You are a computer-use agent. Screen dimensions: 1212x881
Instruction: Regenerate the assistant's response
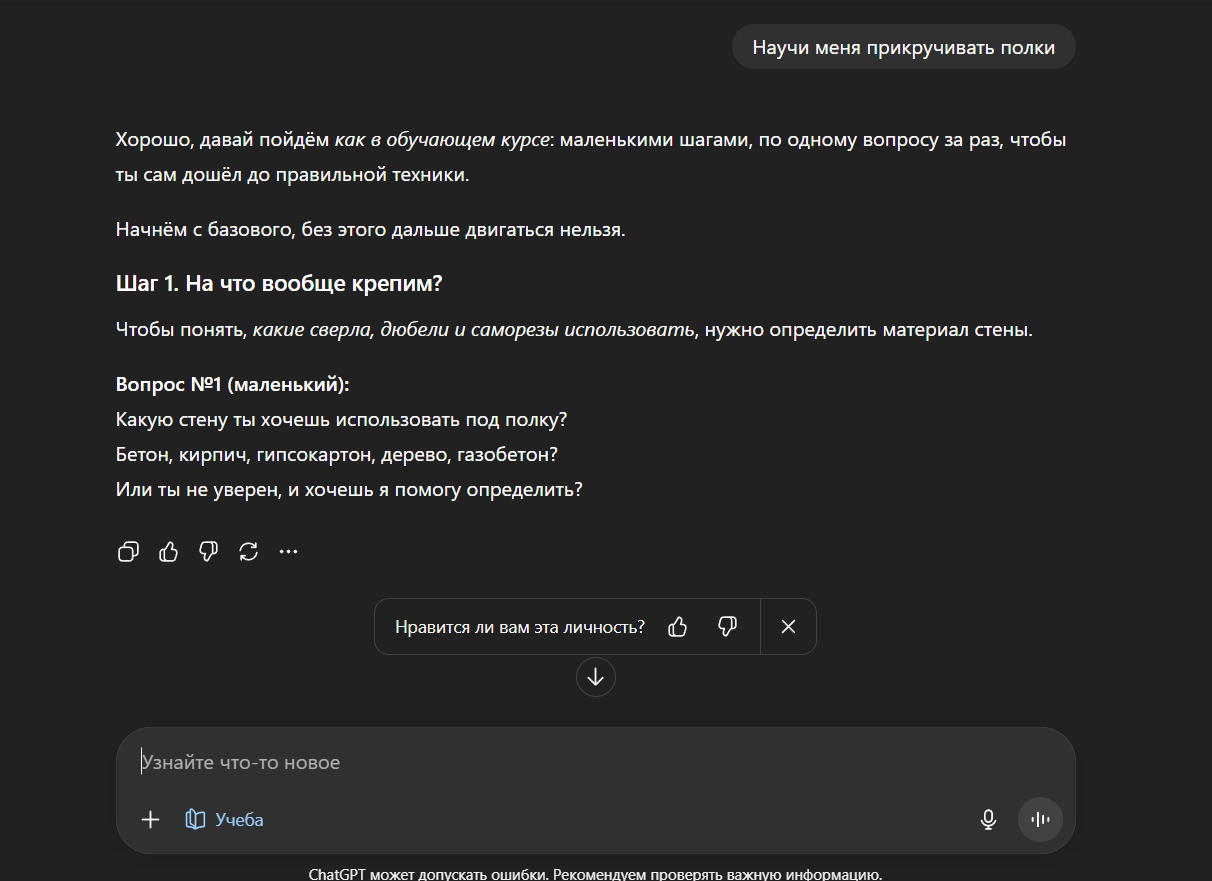pyautogui.click(x=249, y=551)
